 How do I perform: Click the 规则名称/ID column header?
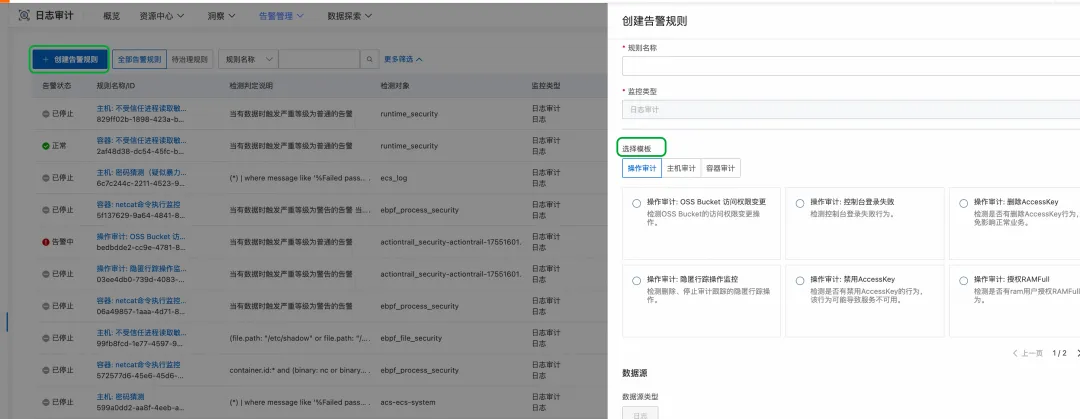[x=116, y=86]
